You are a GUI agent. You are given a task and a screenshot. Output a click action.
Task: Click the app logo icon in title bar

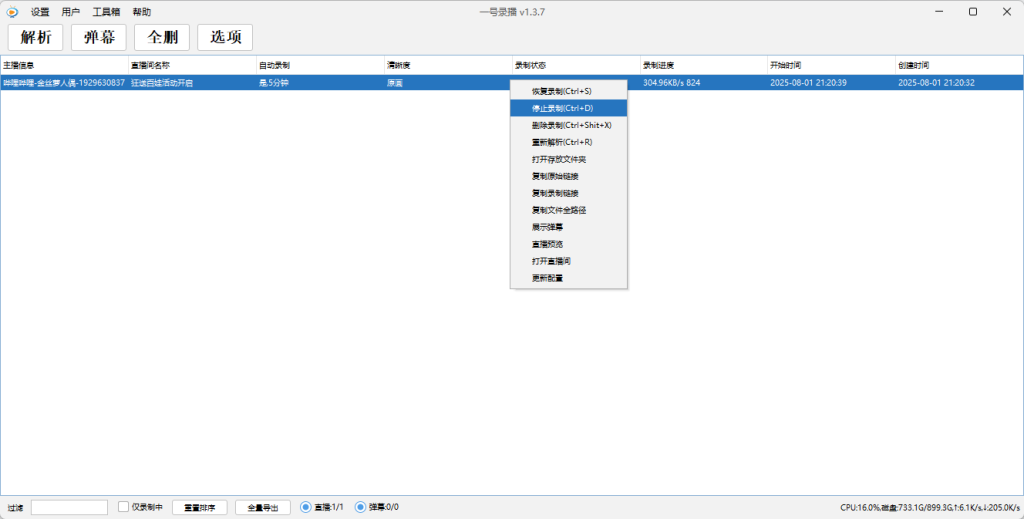pyautogui.click(x=12, y=12)
